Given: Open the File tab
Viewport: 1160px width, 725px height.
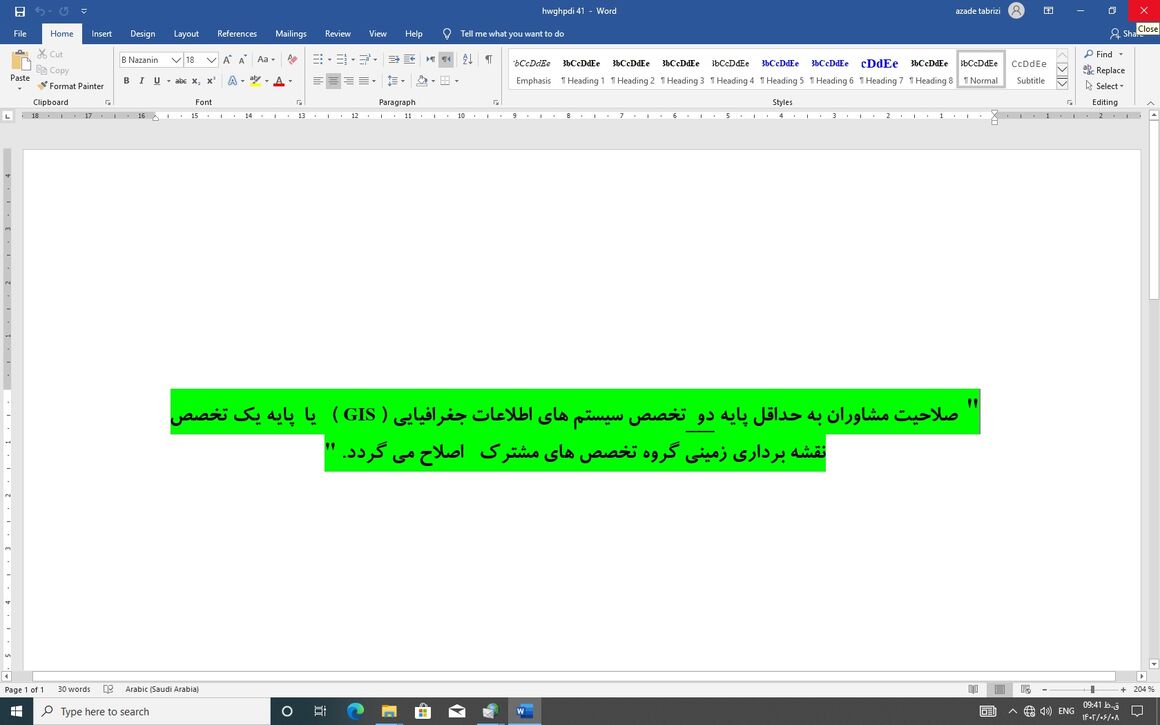Looking at the screenshot, I should 20,34.
